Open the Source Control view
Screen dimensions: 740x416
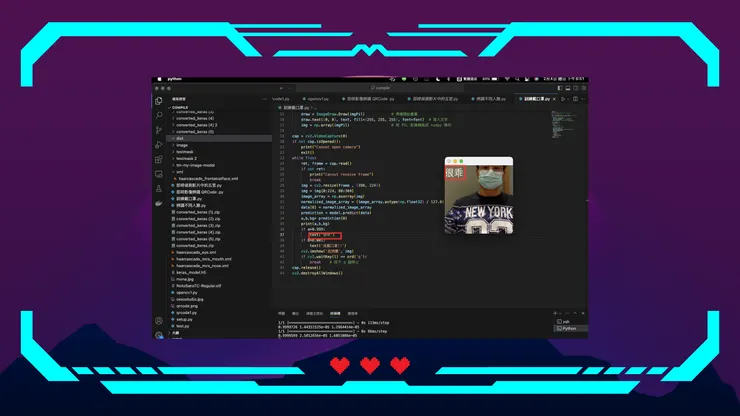(159, 130)
